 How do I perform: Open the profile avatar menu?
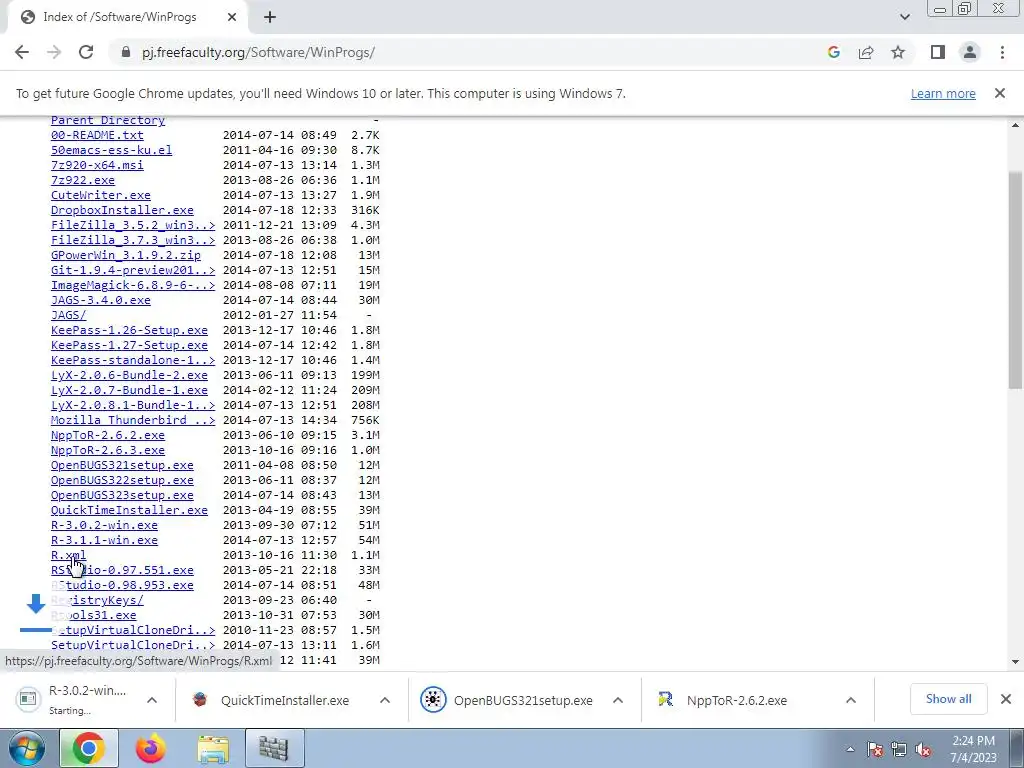coord(970,52)
